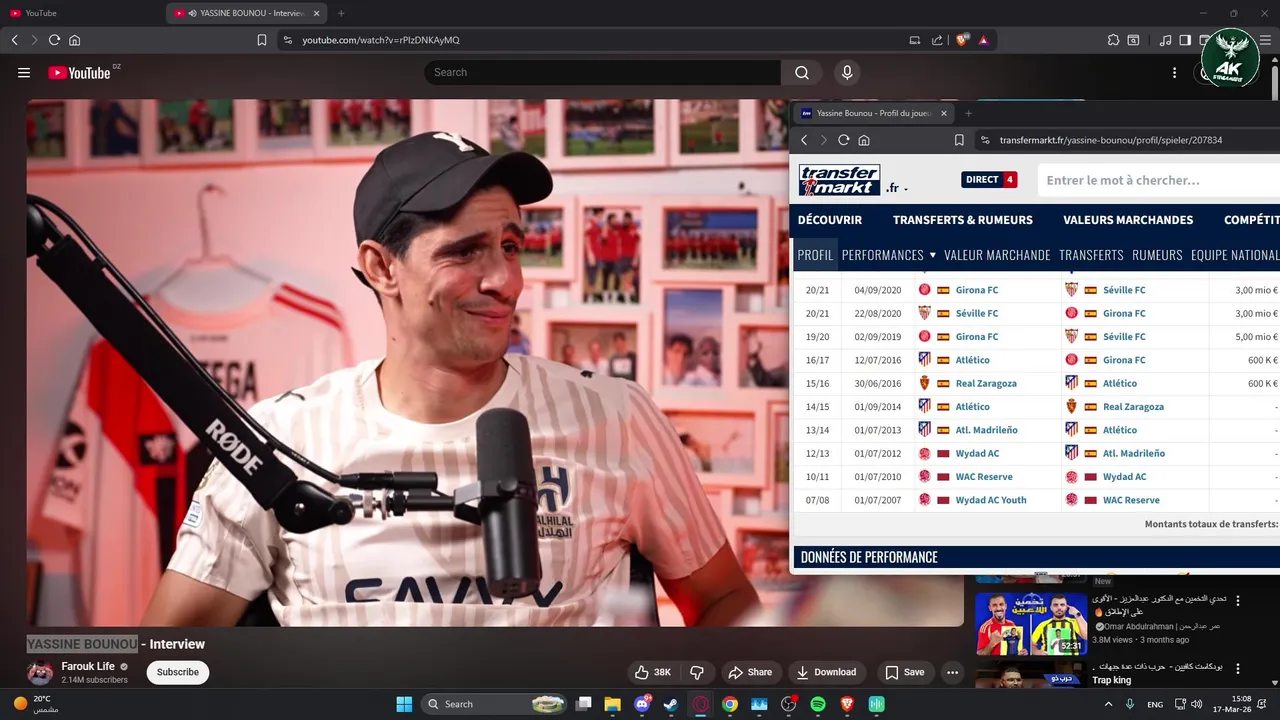Screen dimensions: 1280x720
Task: Open new tab in Transfermarkt window
Action: [968, 113]
